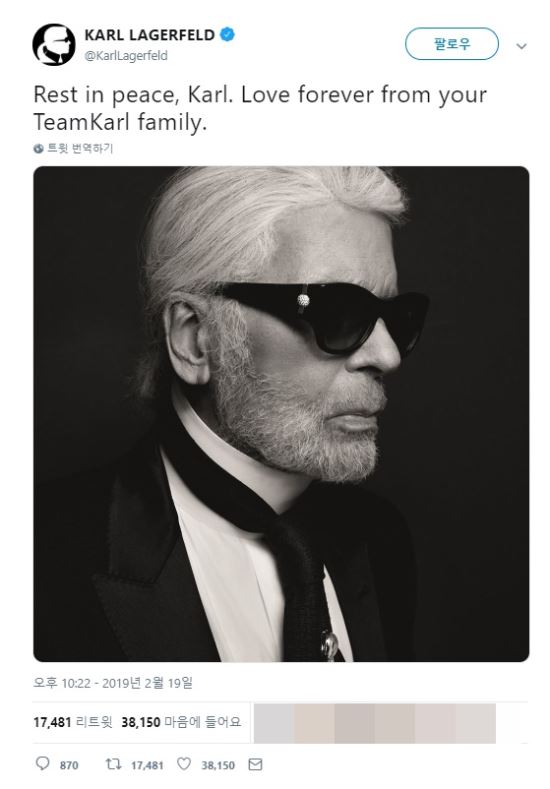The height and width of the screenshot is (789, 550).
Task: Click the first liker avatar thumbnail
Action: pos(274,723)
